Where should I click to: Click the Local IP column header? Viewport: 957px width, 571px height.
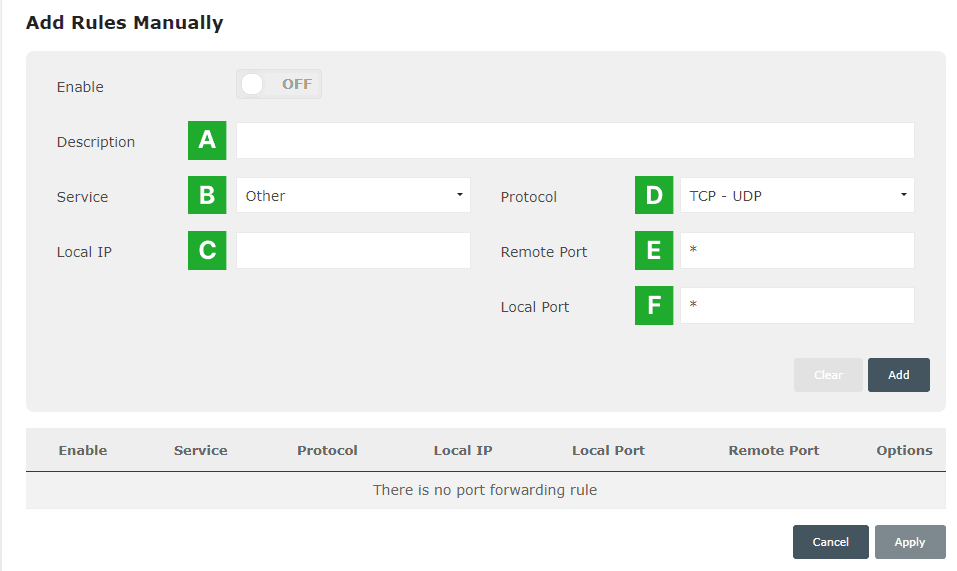coord(463,451)
